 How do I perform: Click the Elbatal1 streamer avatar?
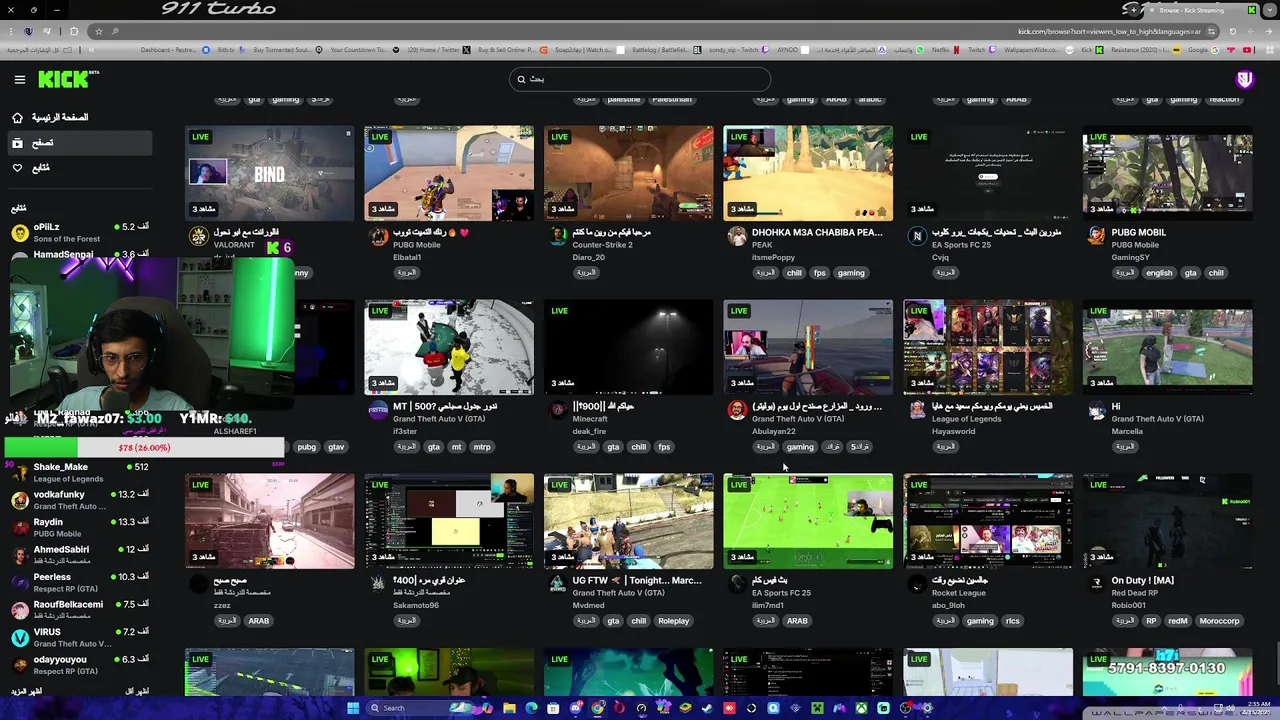[378, 236]
